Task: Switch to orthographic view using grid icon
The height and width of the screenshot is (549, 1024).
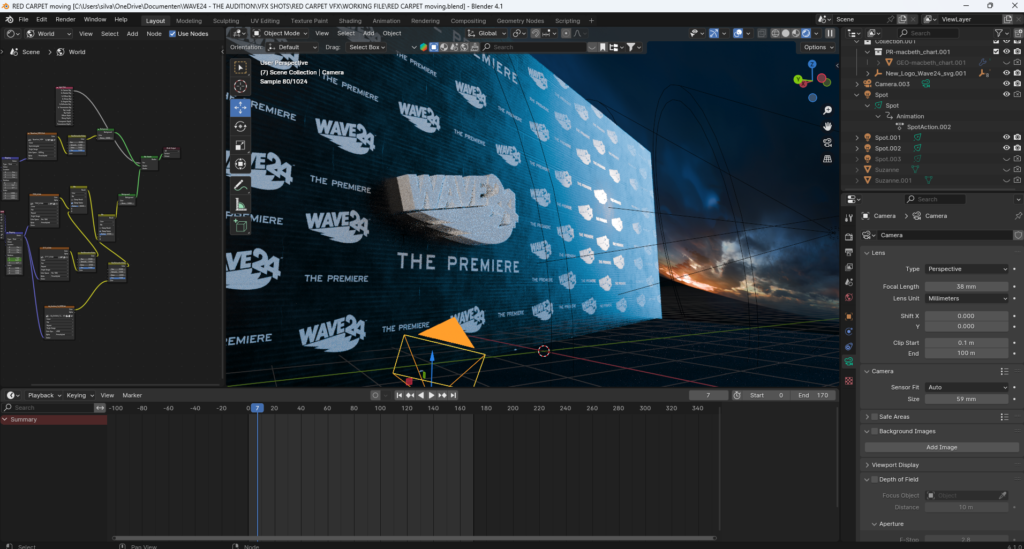Action: (827, 158)
